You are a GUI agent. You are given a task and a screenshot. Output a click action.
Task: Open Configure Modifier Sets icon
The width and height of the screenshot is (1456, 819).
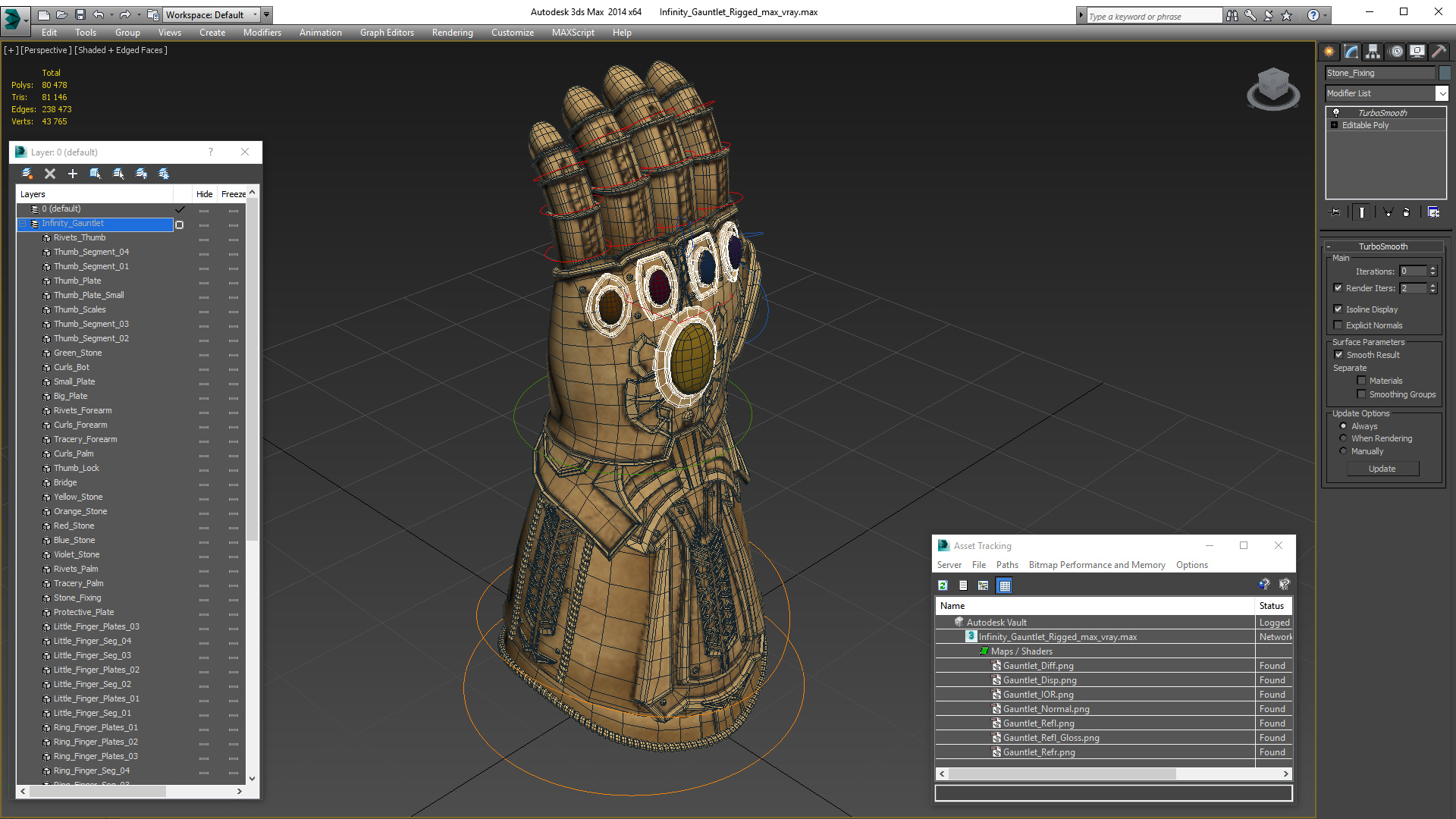pyautogui.click(x=1433, y=212)
